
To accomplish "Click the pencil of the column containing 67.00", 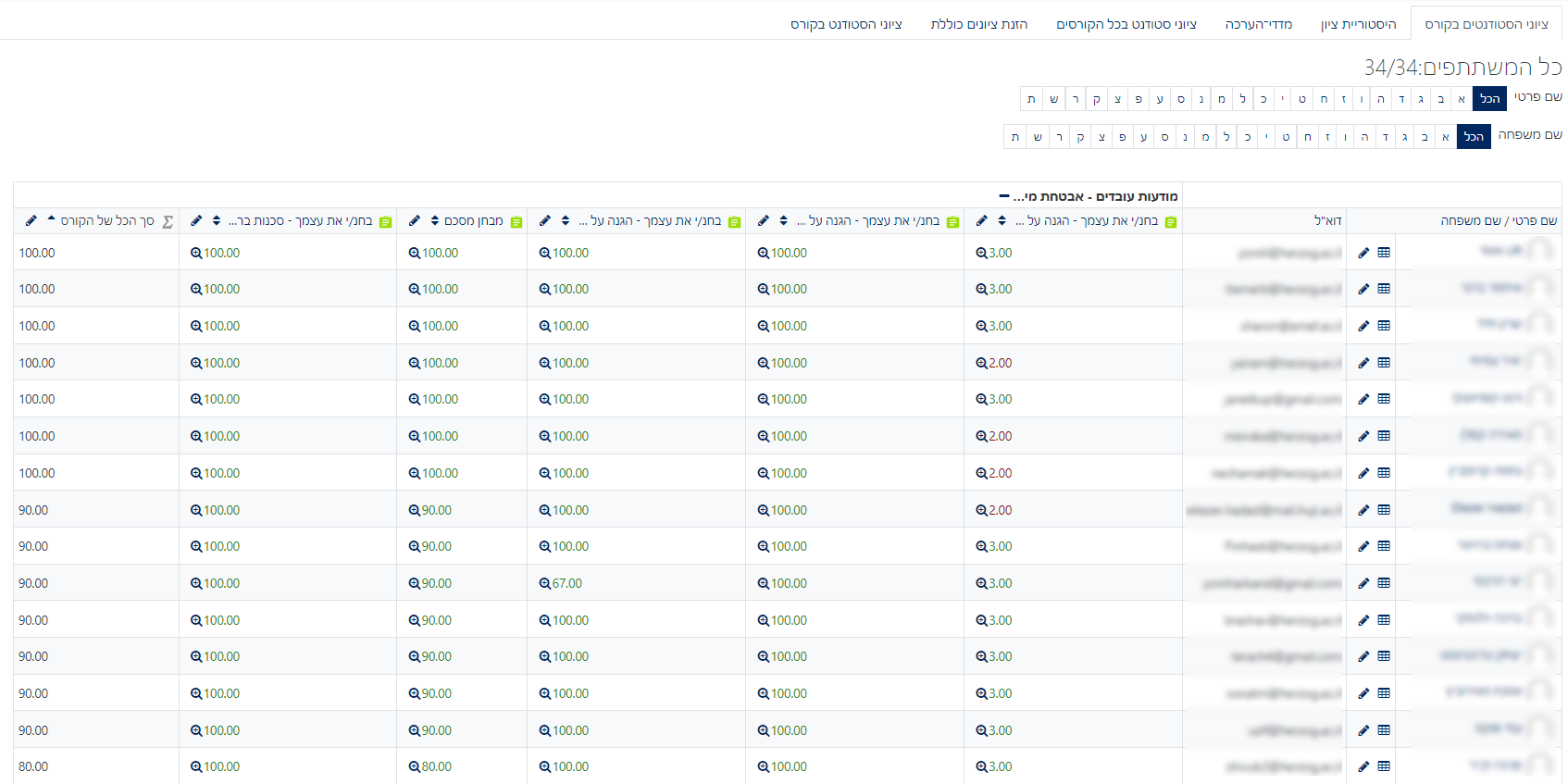I will tap(544, 220).
